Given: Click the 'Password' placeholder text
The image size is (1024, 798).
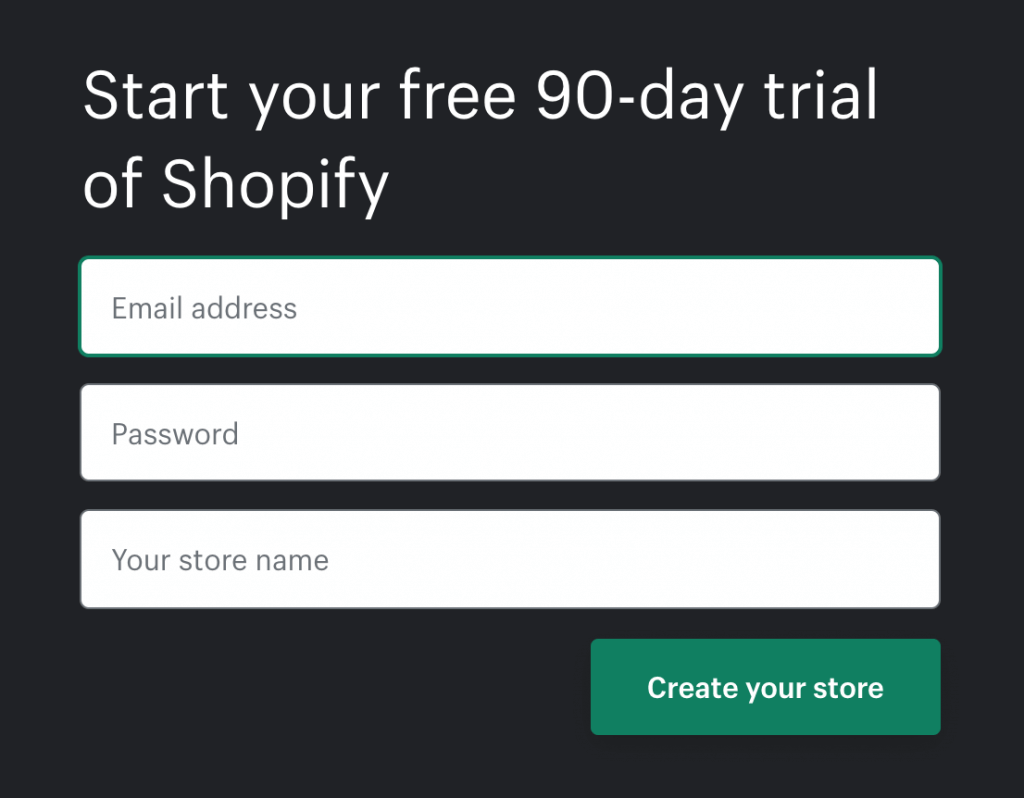Looking at the screenshot, I should coord(175,434).
